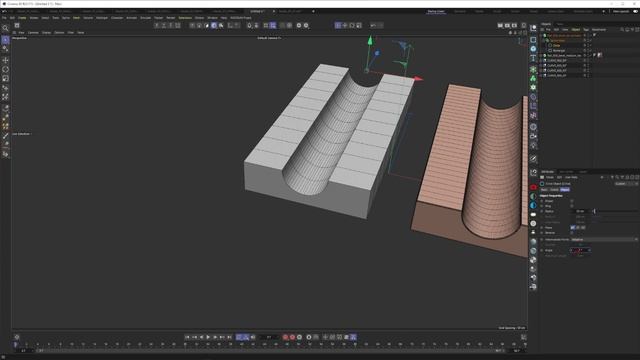This screenshot has height=360, width=640.
Task: Select the Move tool
Action: pos(5,60)
